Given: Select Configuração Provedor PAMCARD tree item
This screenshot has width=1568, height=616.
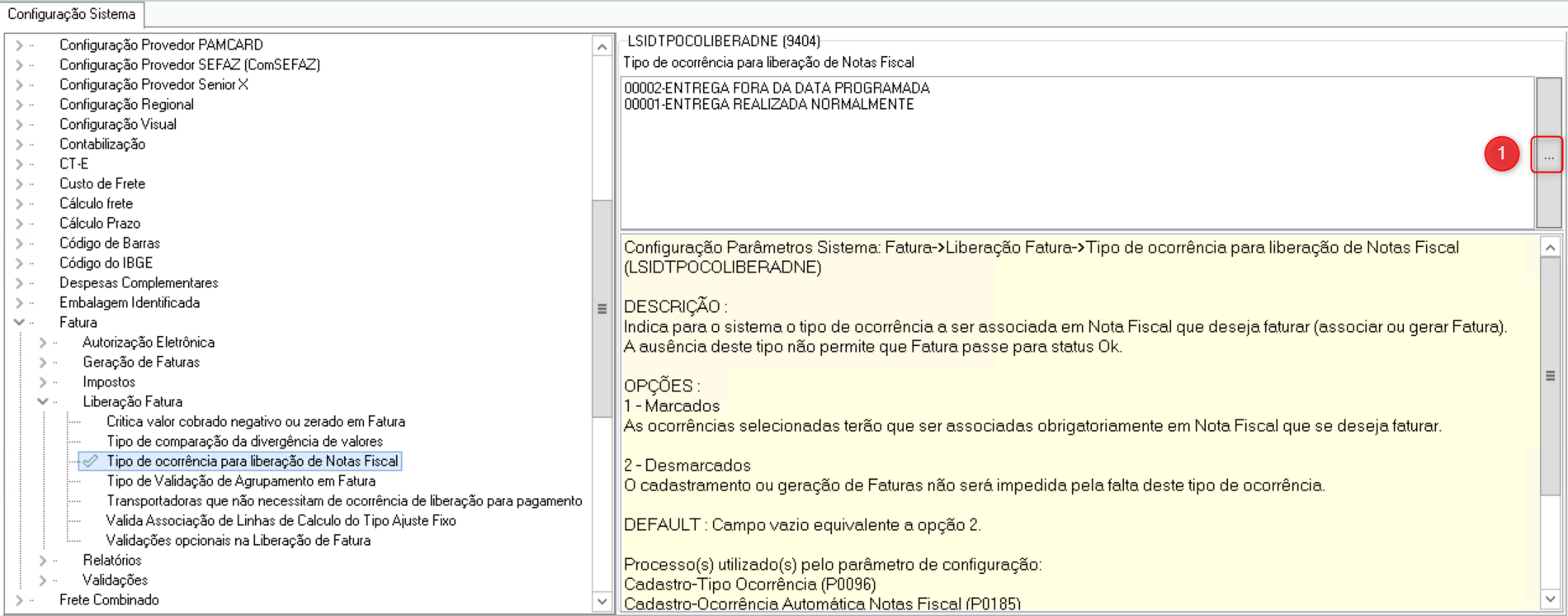Looking at the screenshot, I should click(161, 45).
